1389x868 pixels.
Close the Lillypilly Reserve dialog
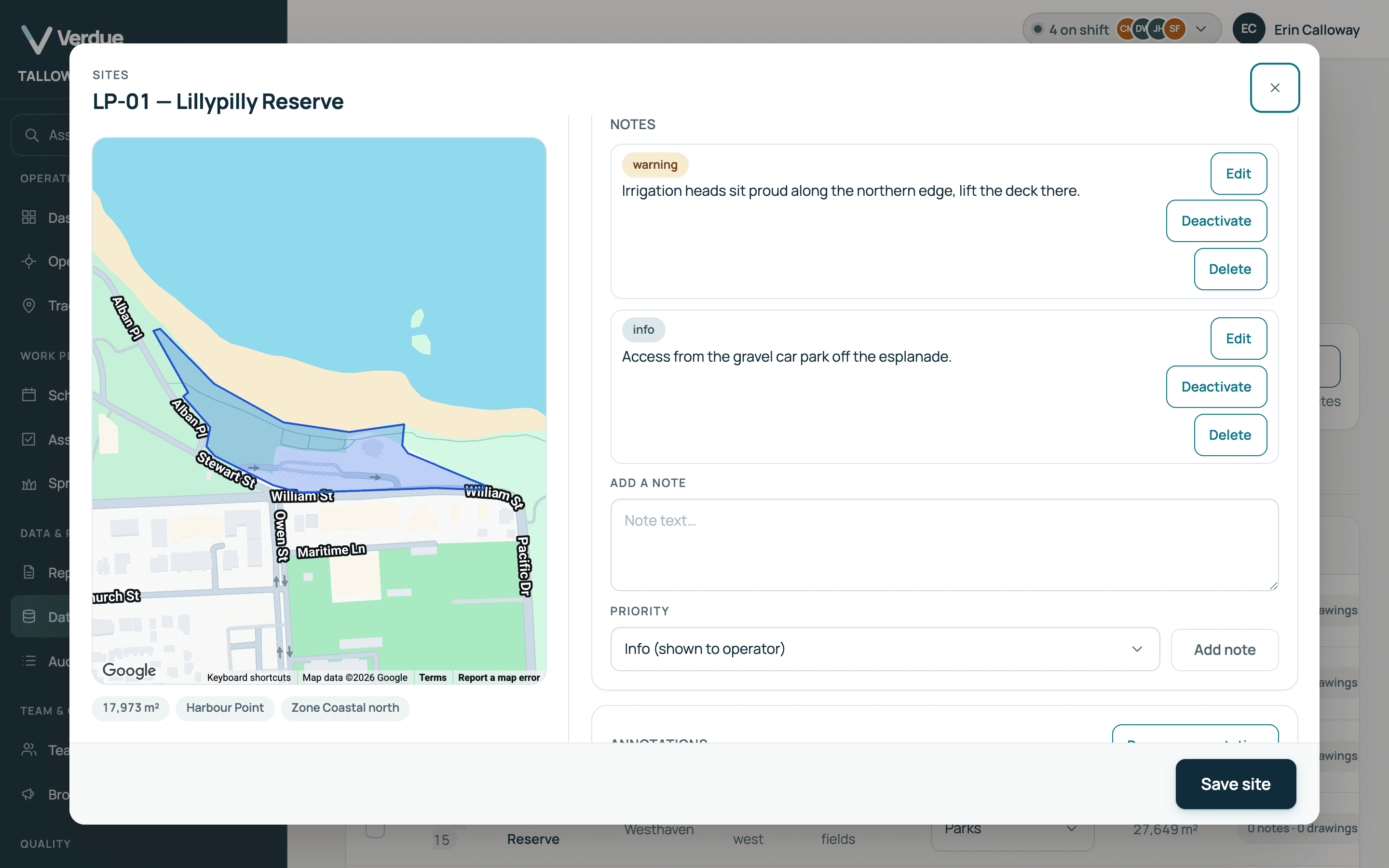(1274, 88)
